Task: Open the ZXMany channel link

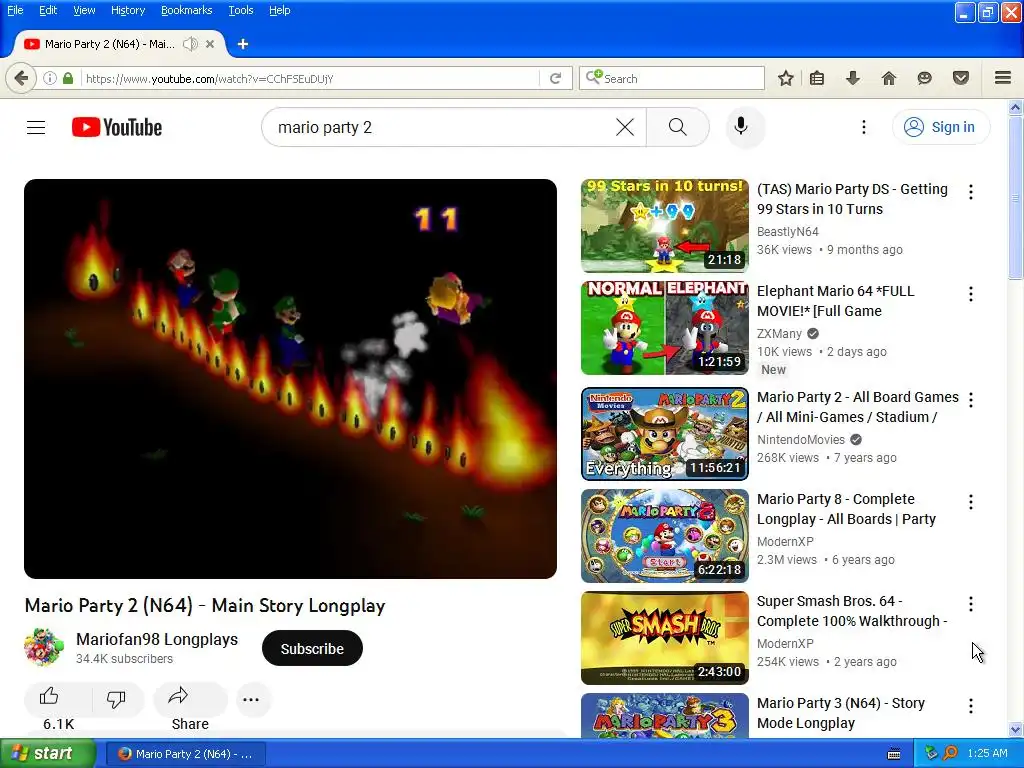Action: click(x=779, y=334)
